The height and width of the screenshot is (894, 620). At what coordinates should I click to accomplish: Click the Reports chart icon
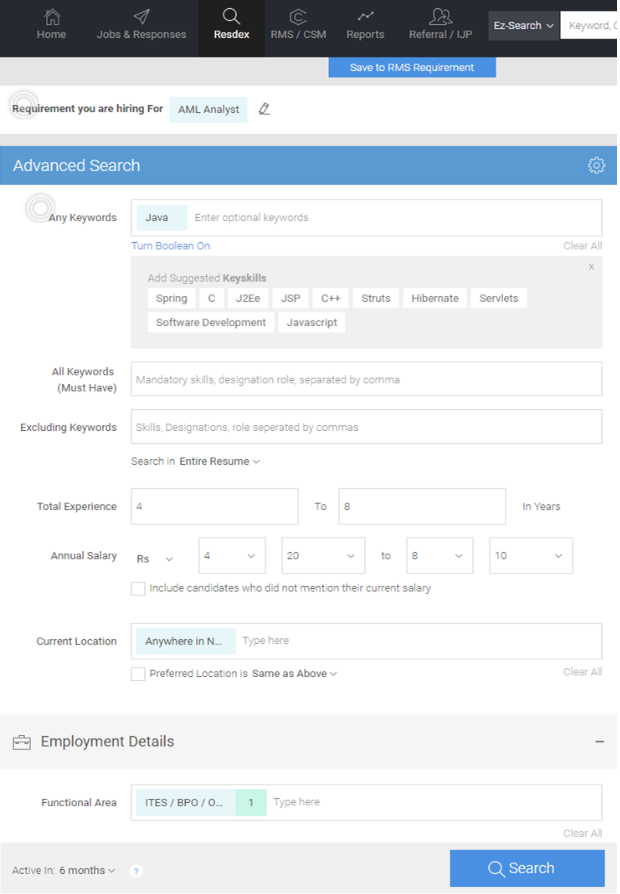click(x=365, y=16)
